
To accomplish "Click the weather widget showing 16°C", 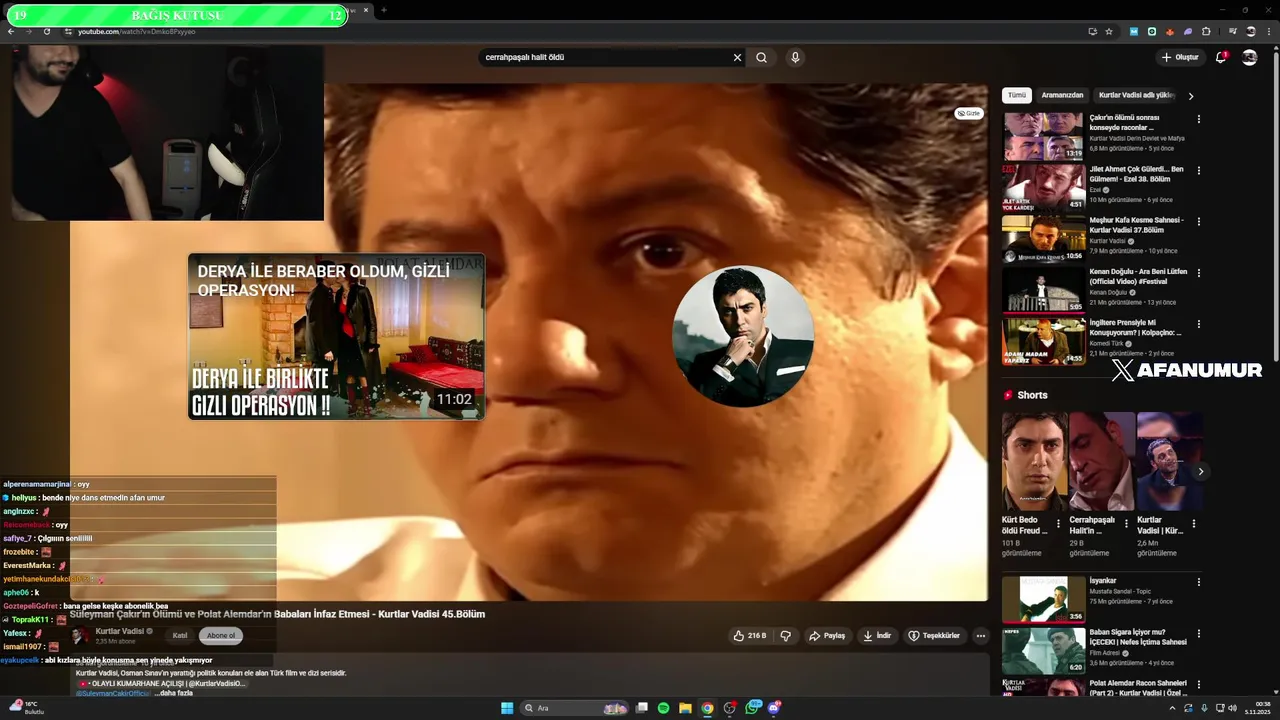I will coord(25,708).
